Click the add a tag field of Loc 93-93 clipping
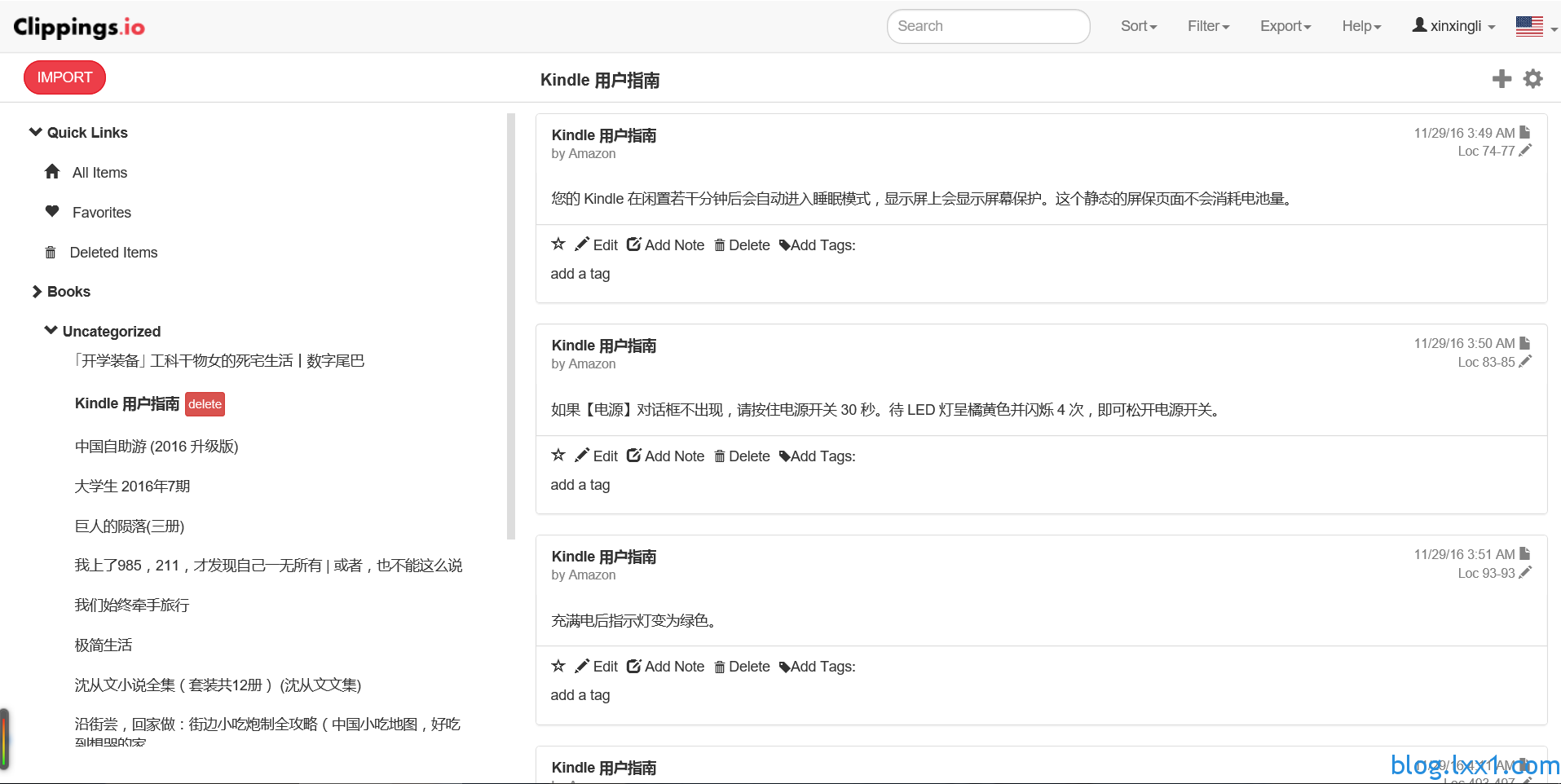 [580, 695]
